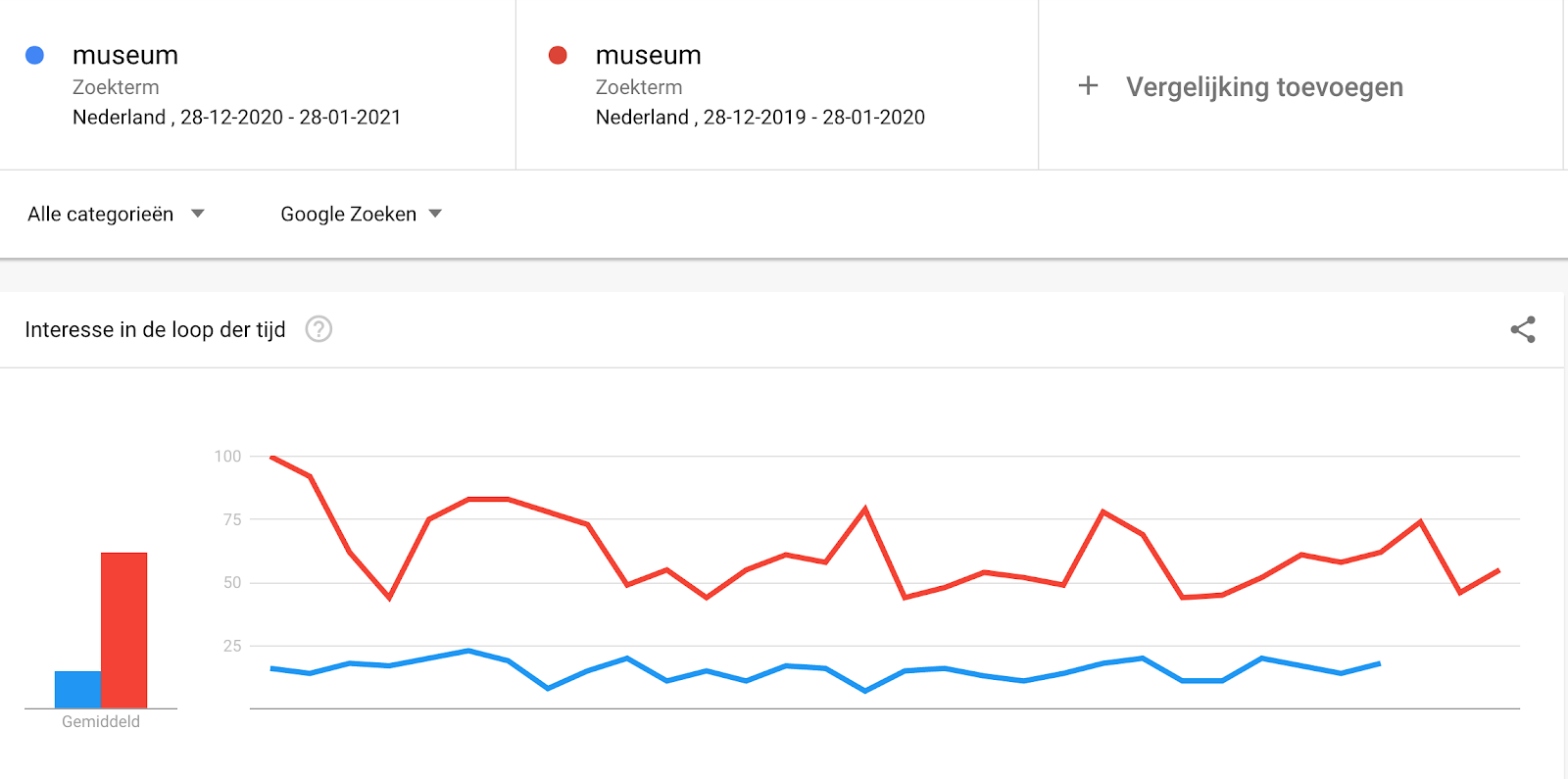
Task: Click date range 28-12-2020 - 28-01-2021
Action: [291, 118]
